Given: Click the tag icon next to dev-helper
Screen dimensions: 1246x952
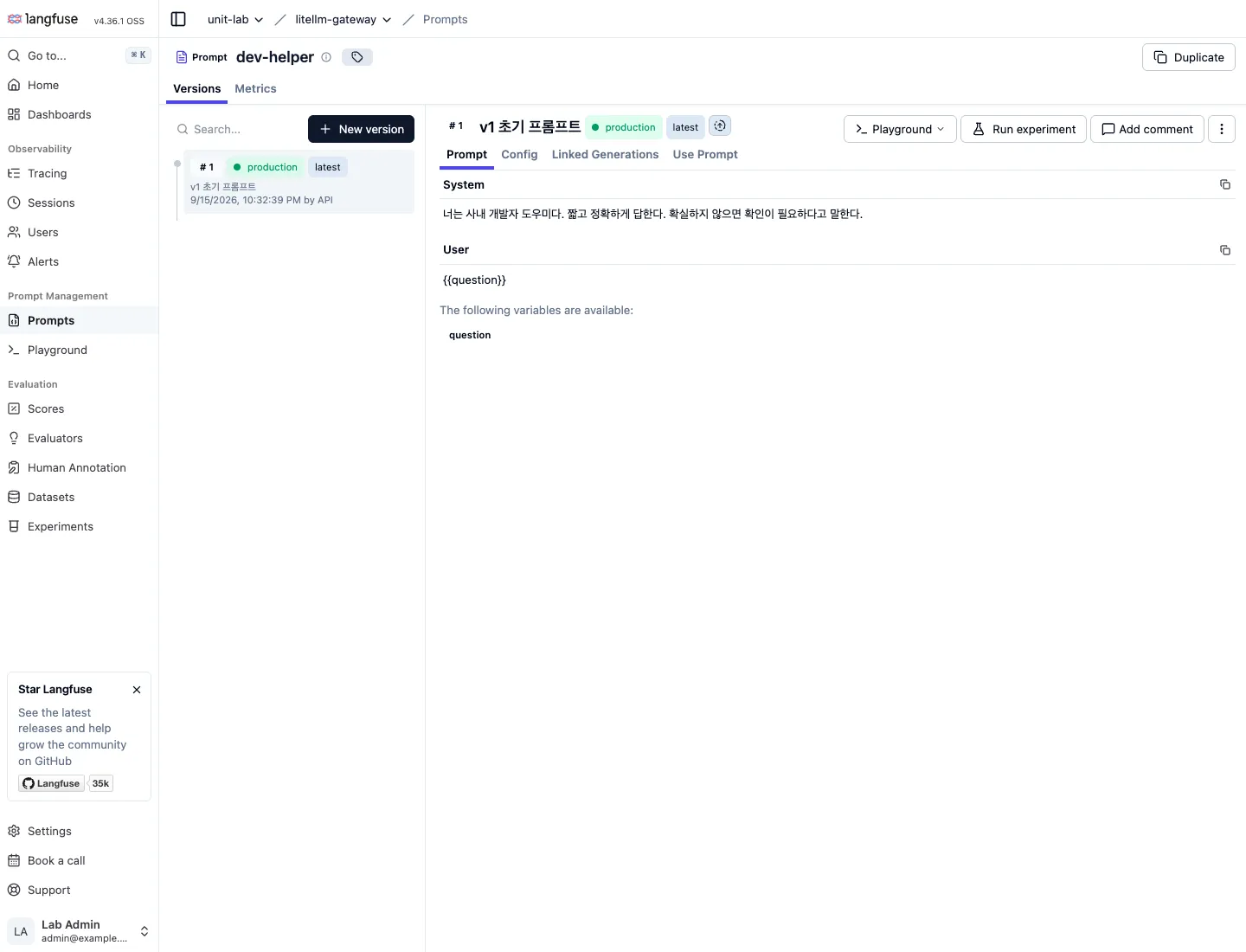Looking at the screenshot, I should [x=357, y=57].
